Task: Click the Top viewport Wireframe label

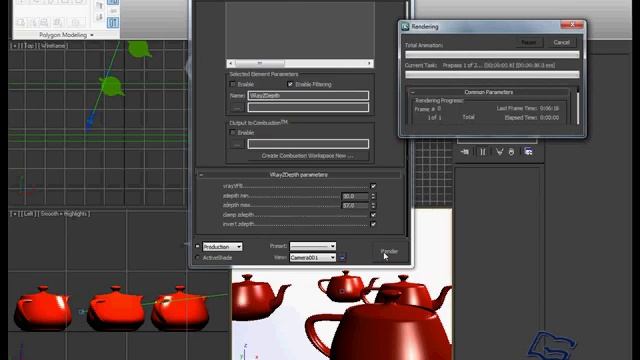Action: 53,46
